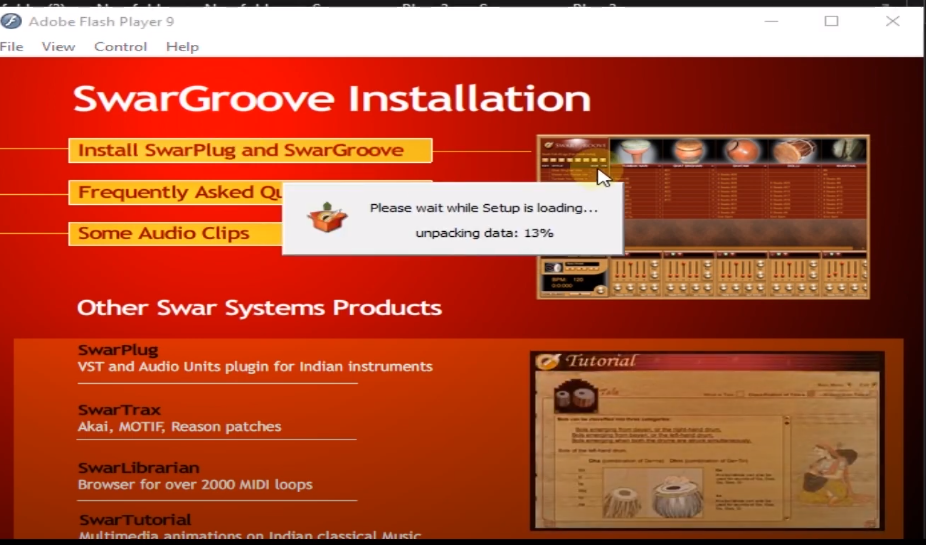Click 'unpacking data: 13%' progress text
Screen dimensions: 926x545
(484, 233)
